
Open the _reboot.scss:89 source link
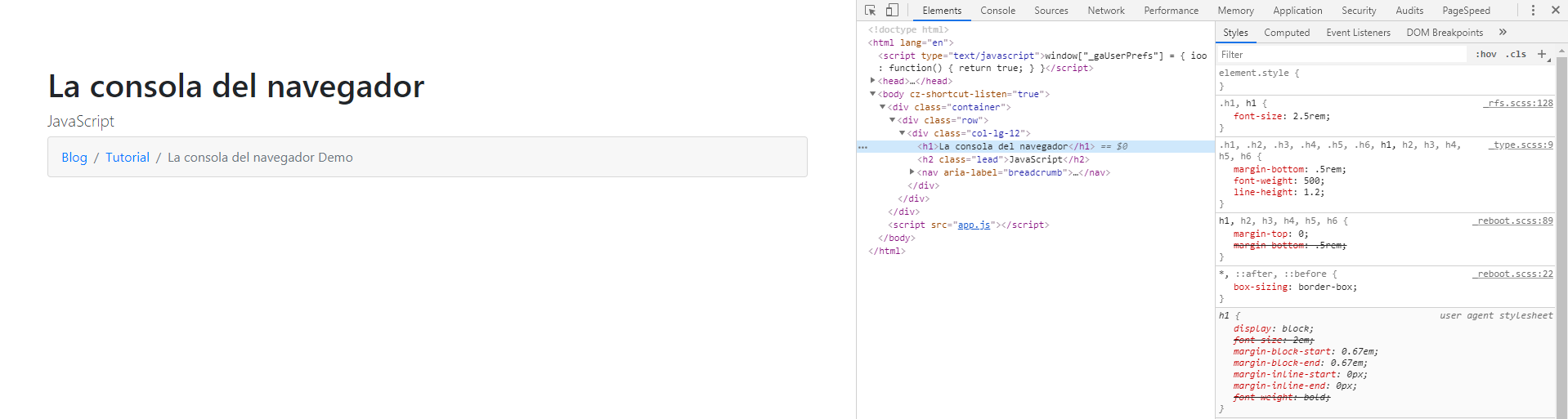click(1513, 221)
